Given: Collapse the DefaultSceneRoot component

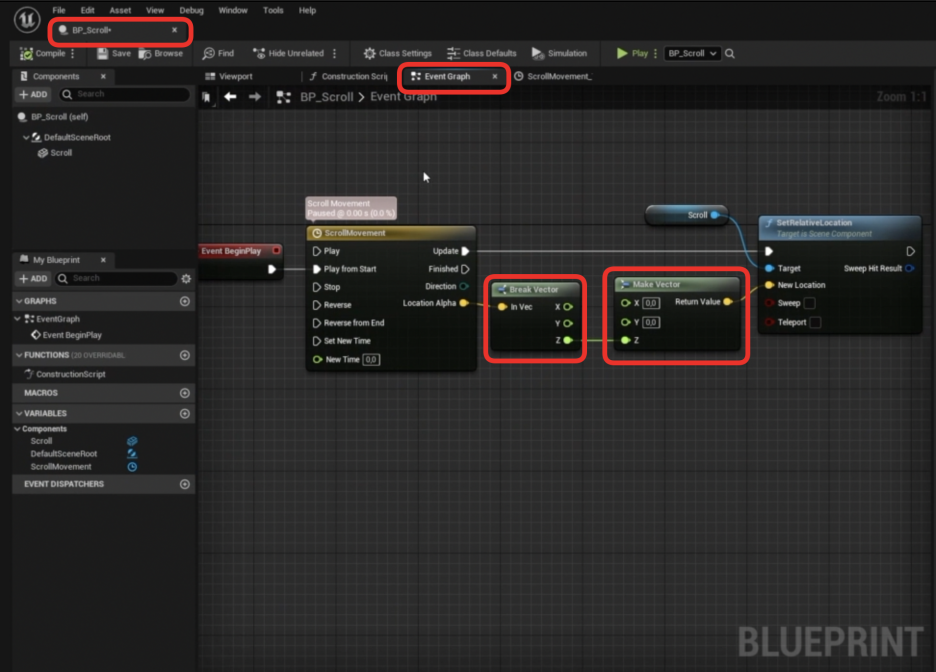Looking at the screenshot, I should (26, 137).
